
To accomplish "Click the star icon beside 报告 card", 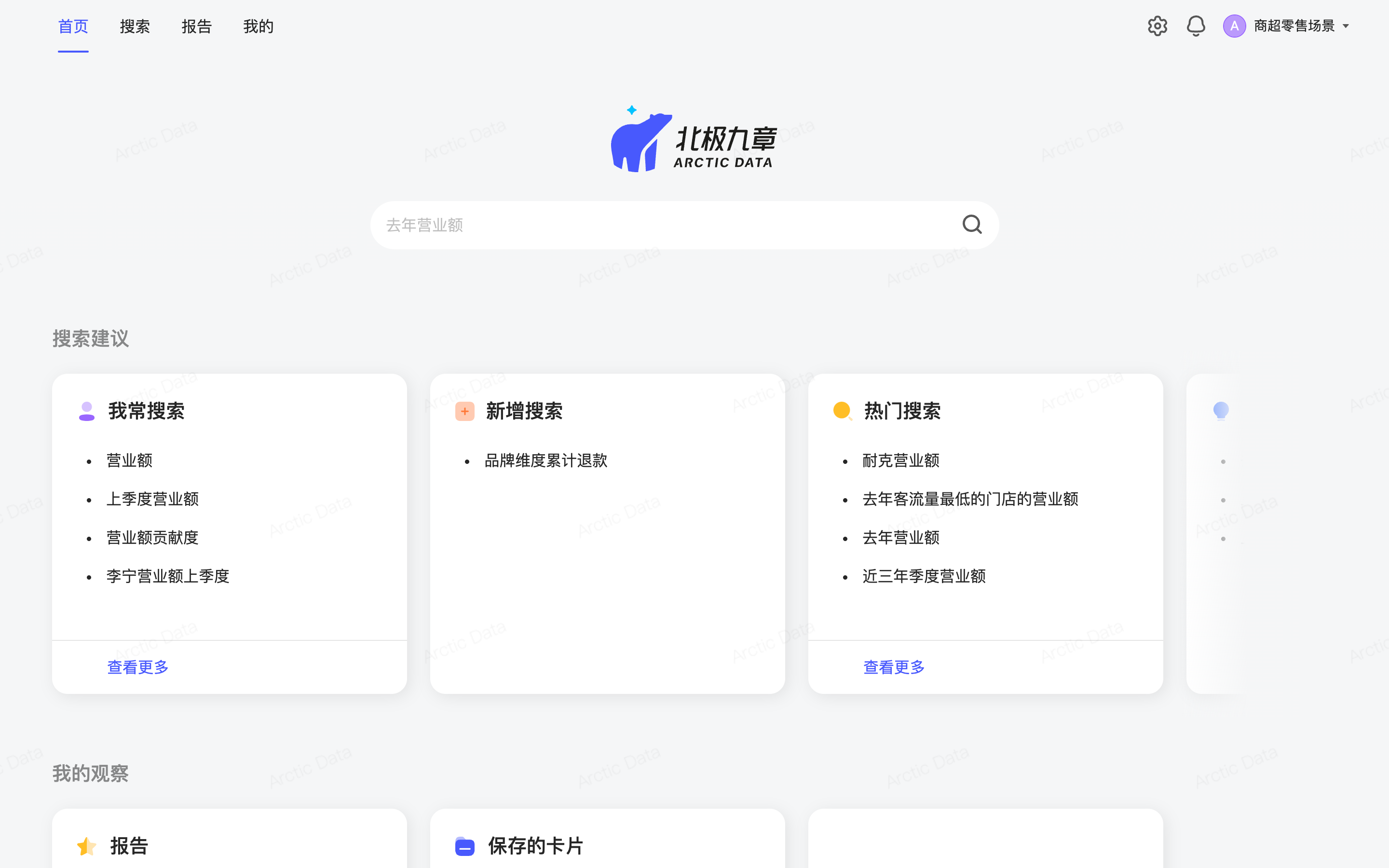I will 87,846.
